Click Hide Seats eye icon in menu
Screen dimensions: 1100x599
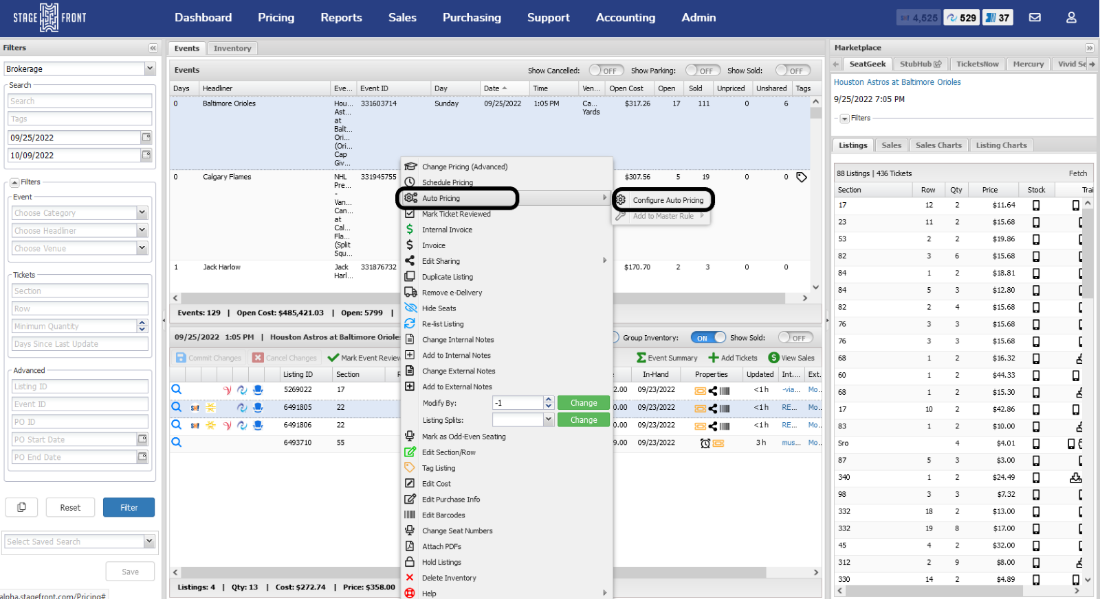(410, 308)
